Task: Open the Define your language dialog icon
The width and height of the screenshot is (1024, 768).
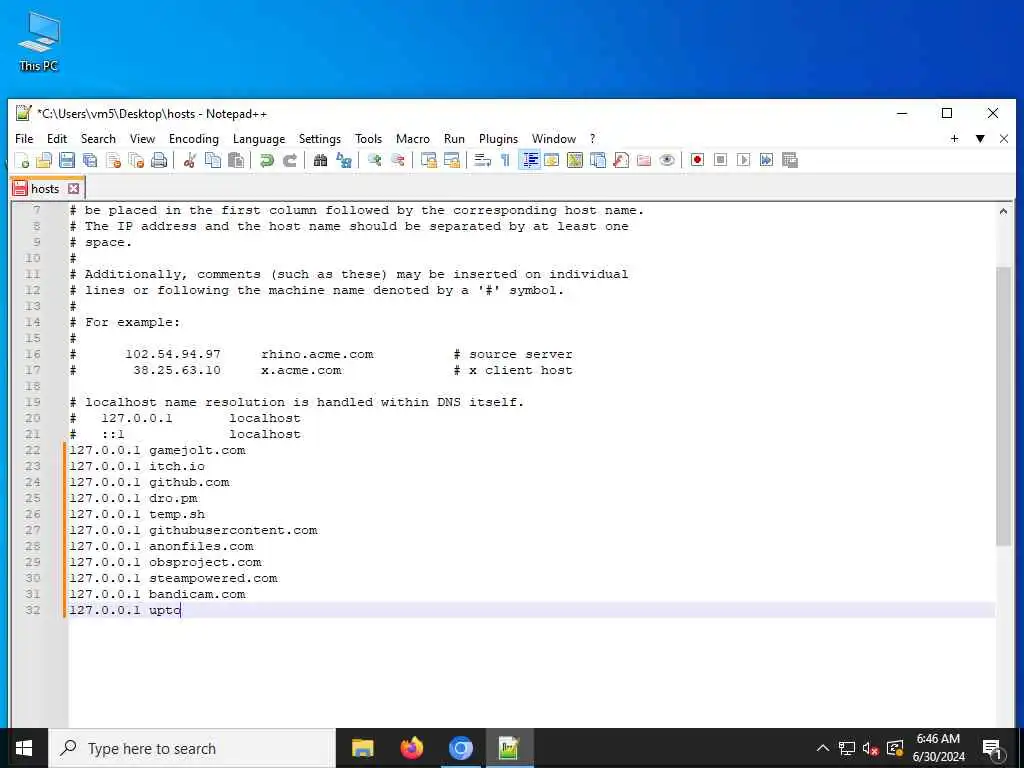Action: click(x=552, y=160)
